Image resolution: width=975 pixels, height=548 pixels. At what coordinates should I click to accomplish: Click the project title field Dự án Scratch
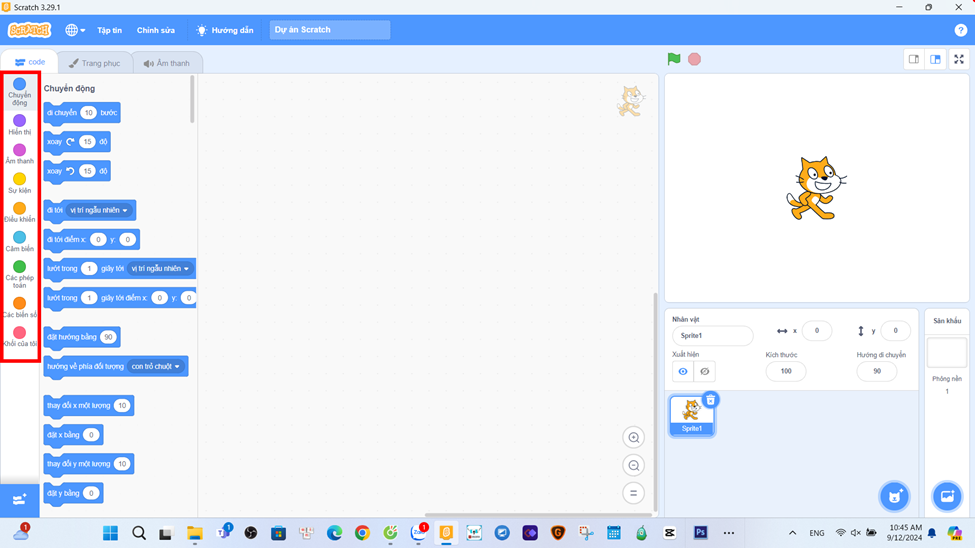click(x=330, y=30)
